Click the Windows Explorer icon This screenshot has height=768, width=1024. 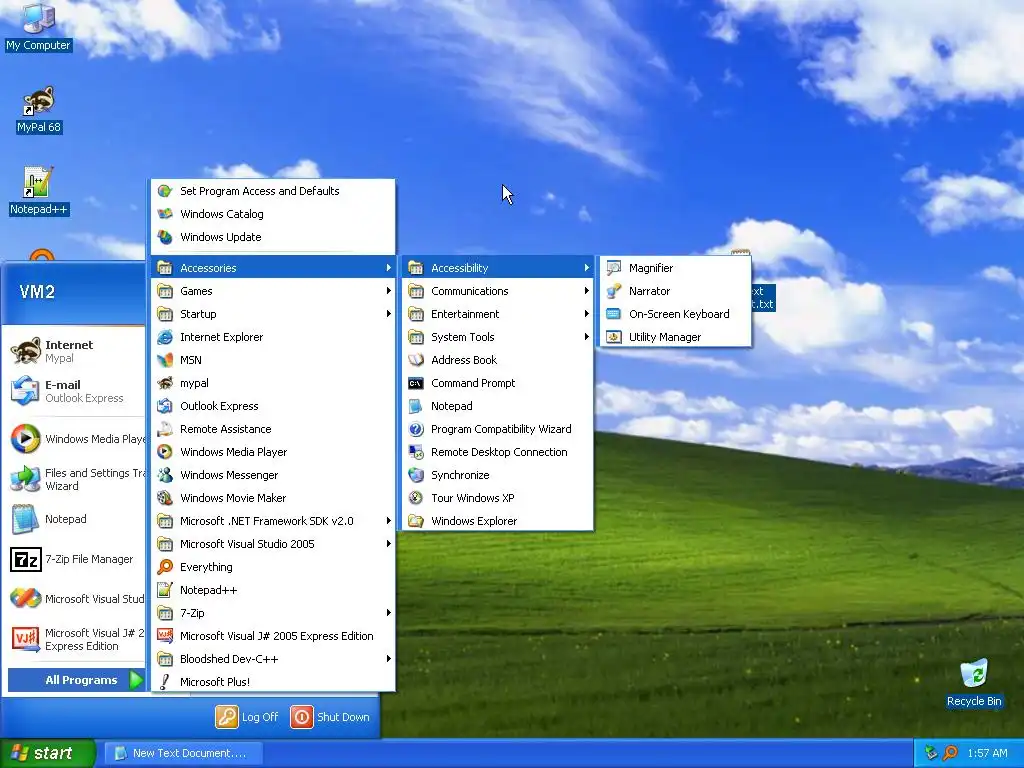coord(416,520)
